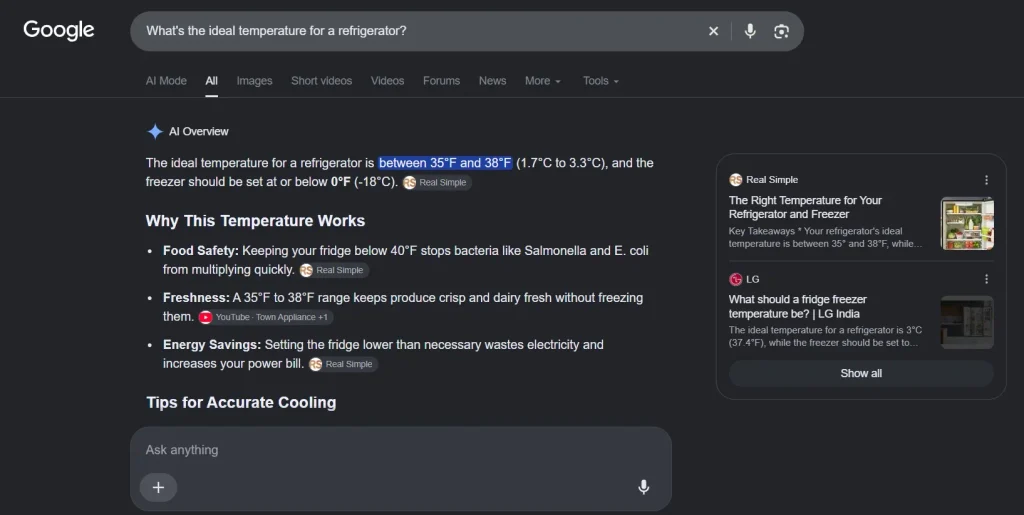Click microphone in Ask anything box
This screenshot has height=515, width=1024.
click(643, 487)
